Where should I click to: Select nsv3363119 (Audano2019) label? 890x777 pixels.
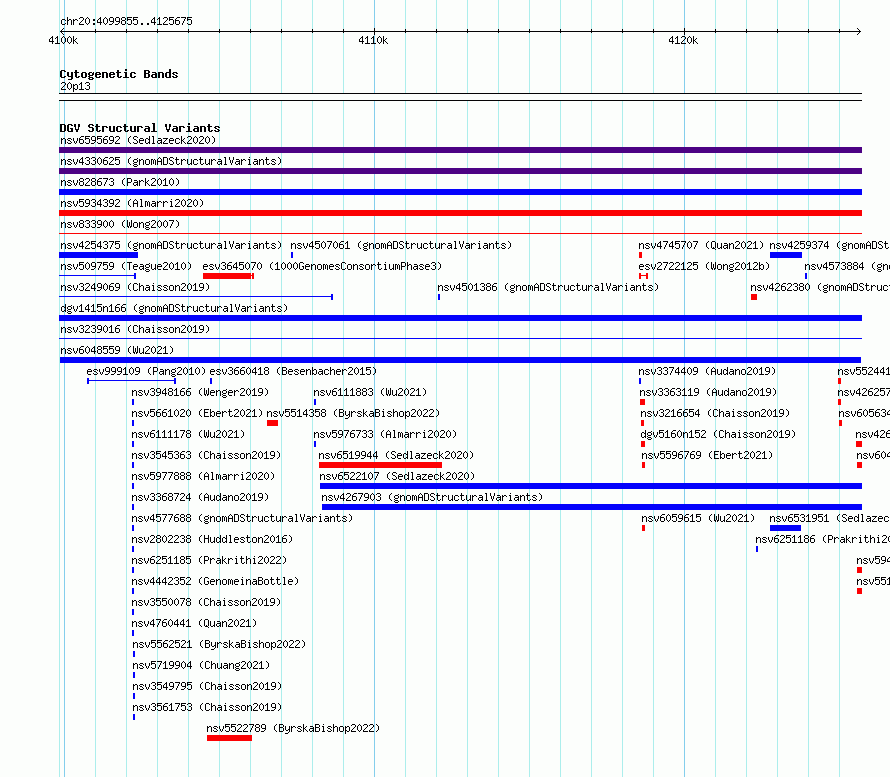coord(708,392)
